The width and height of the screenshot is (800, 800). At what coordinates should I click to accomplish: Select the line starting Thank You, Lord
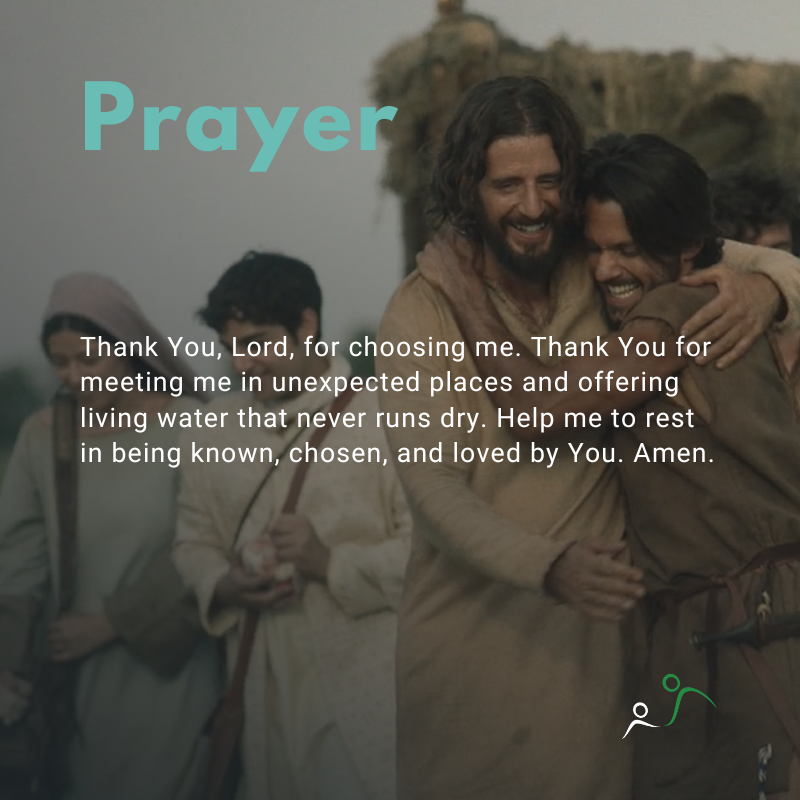[395, 347]
